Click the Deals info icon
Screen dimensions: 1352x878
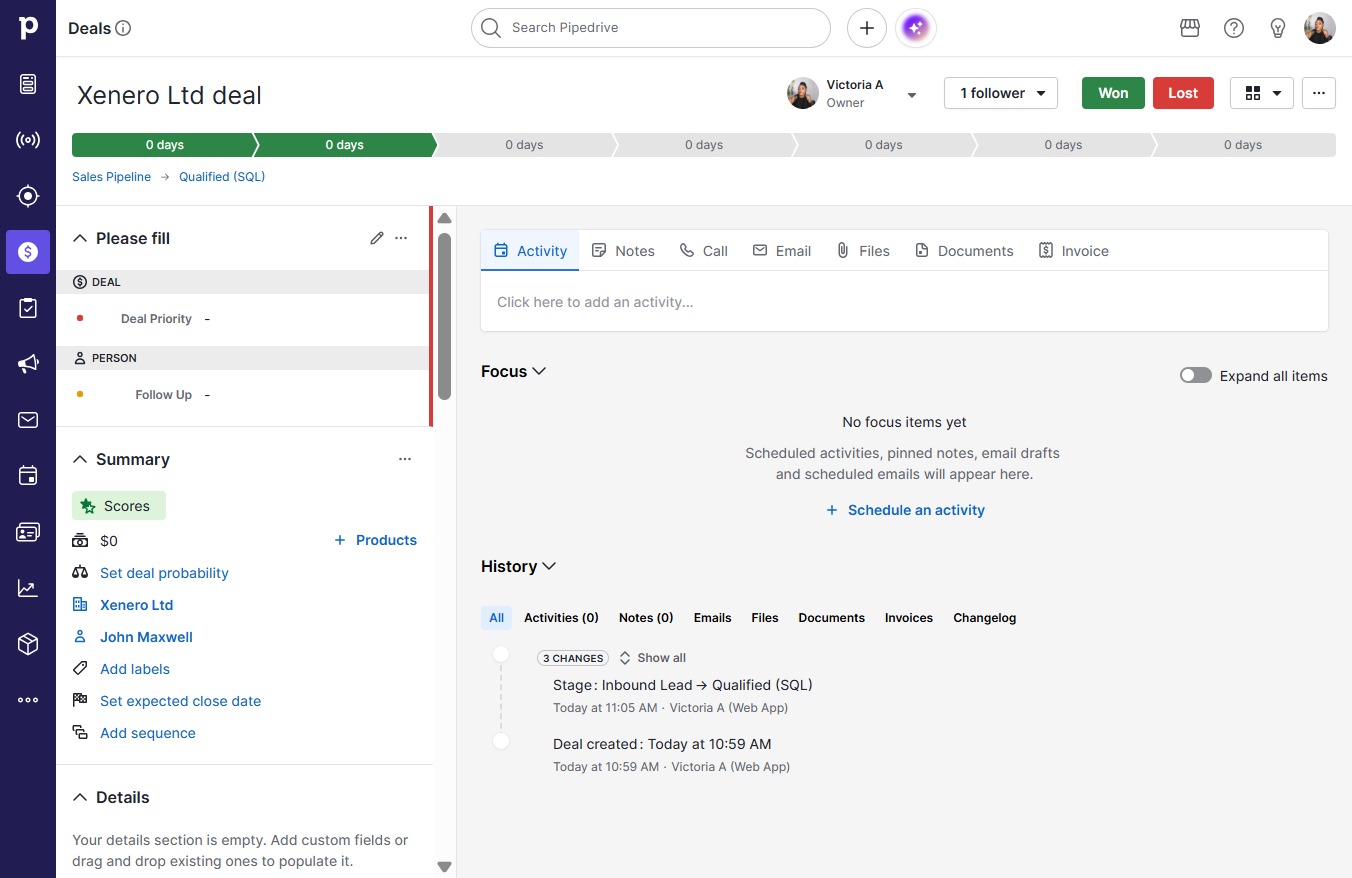pos(124,28)
